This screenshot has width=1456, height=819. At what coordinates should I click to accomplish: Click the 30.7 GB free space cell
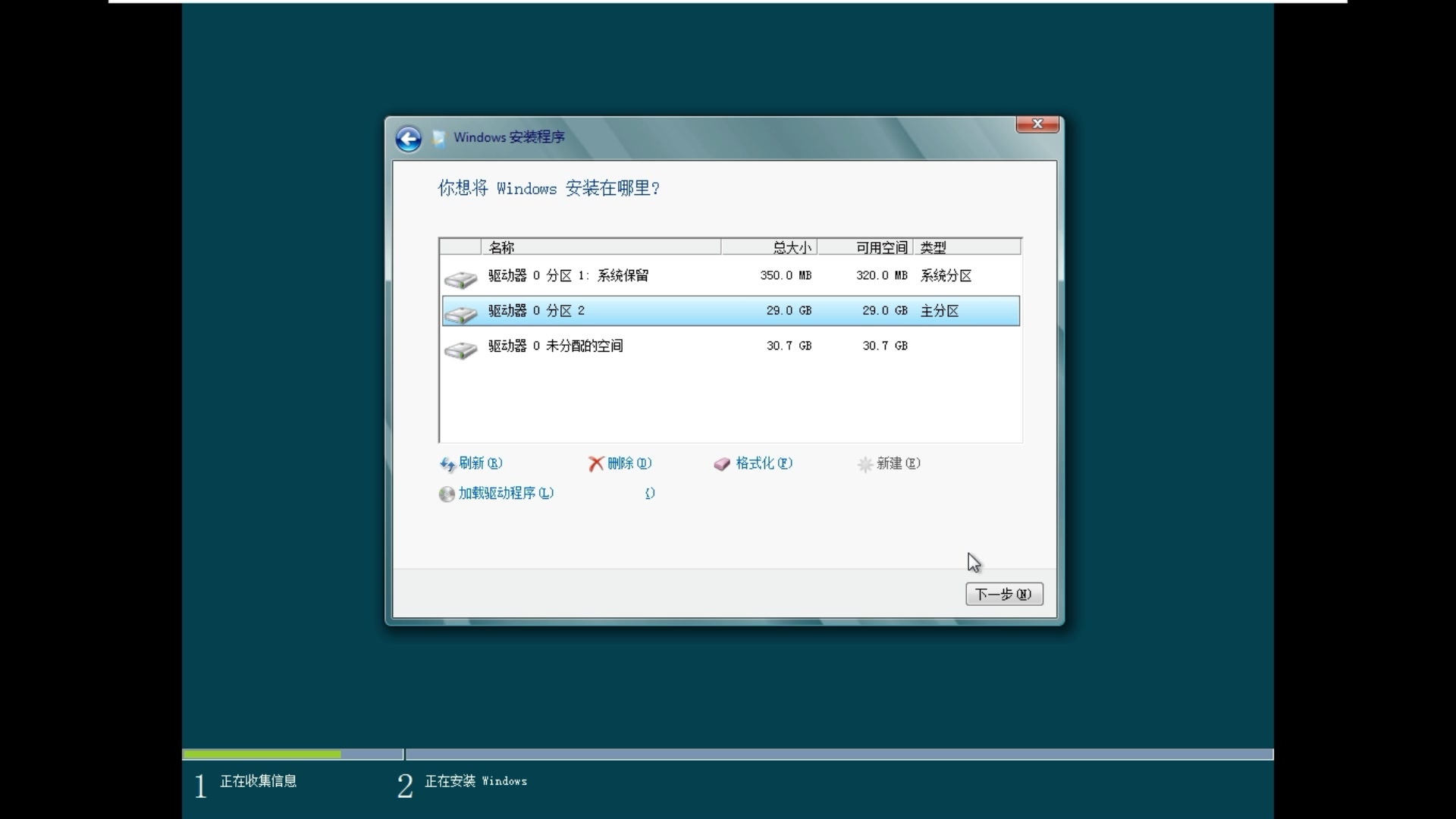click(885, 345)
